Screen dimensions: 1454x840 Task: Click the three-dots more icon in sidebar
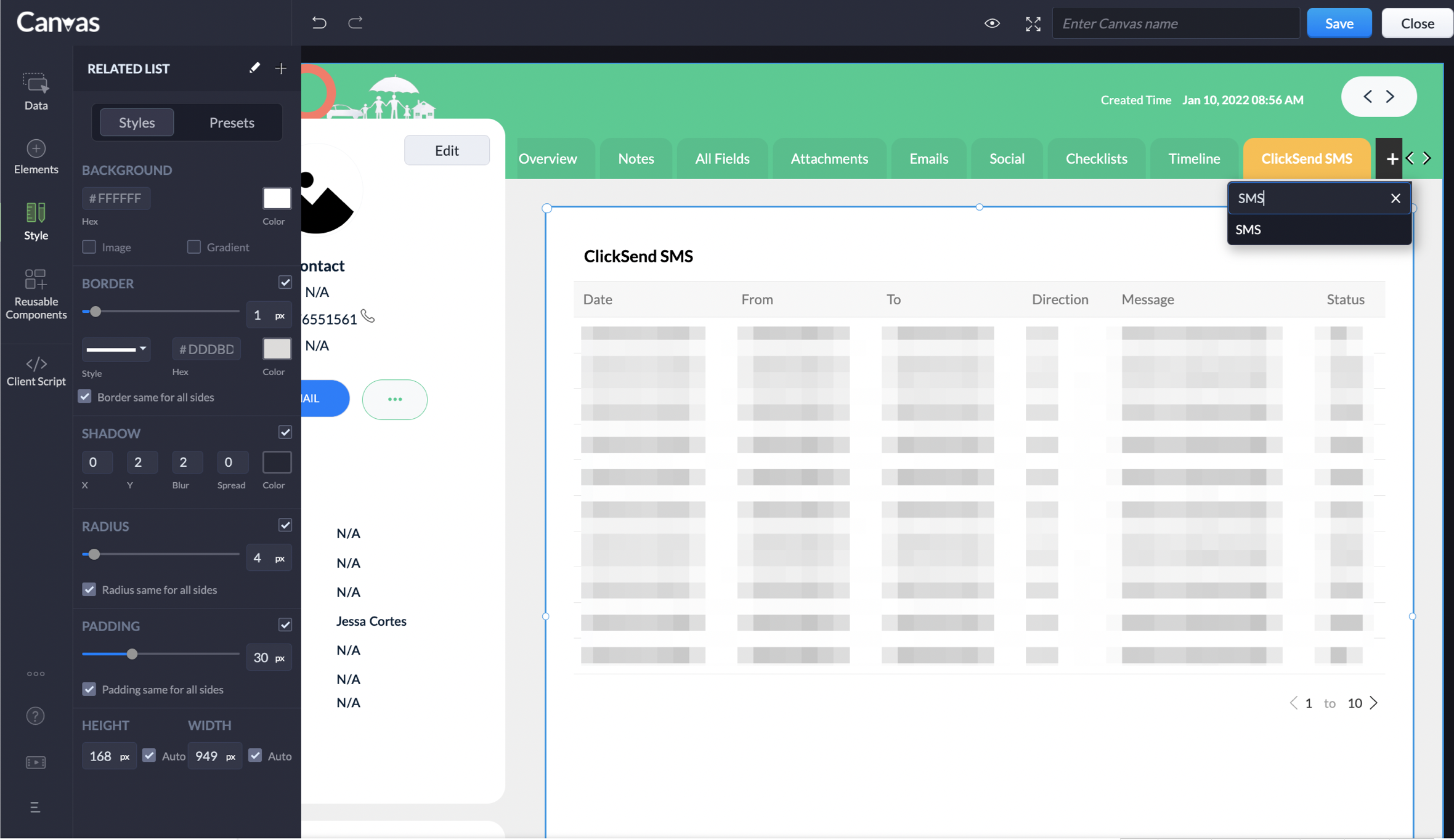[36, 674]
